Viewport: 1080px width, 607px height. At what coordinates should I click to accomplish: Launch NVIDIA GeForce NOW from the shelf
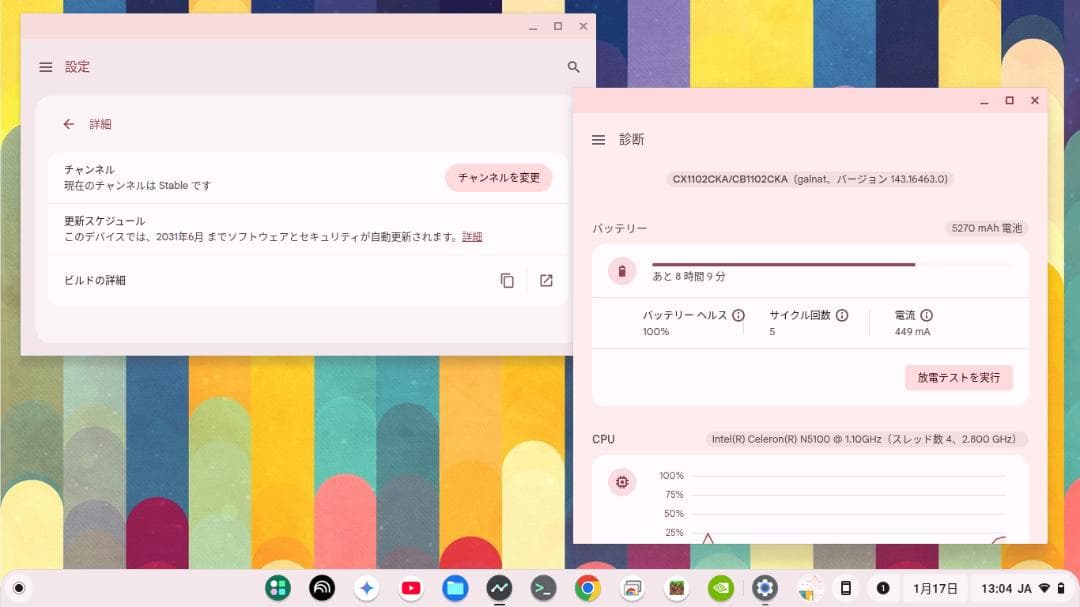pyautogui.click(x=720, y=588)
